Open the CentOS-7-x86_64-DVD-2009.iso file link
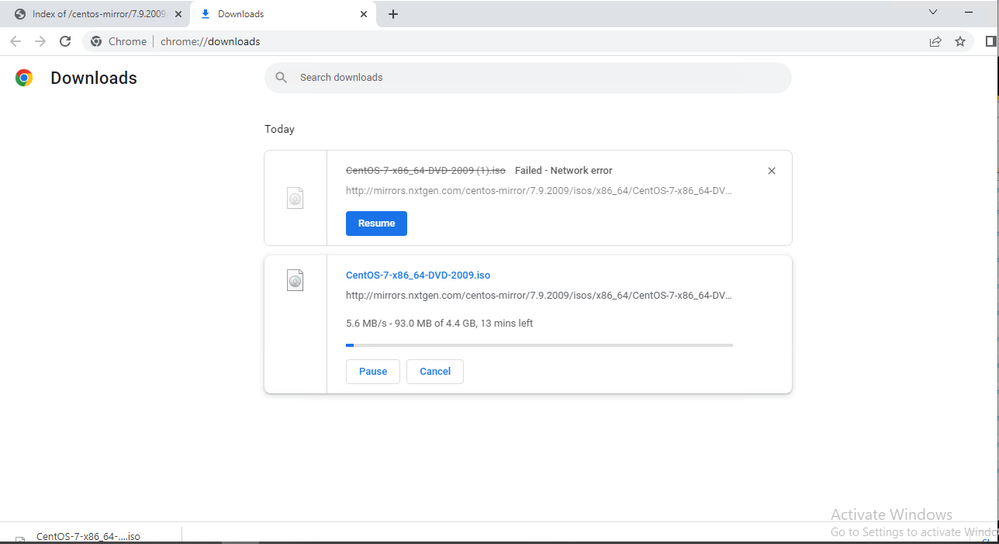The height and width of the screenshot is (544, 999). tap(418, 275)
